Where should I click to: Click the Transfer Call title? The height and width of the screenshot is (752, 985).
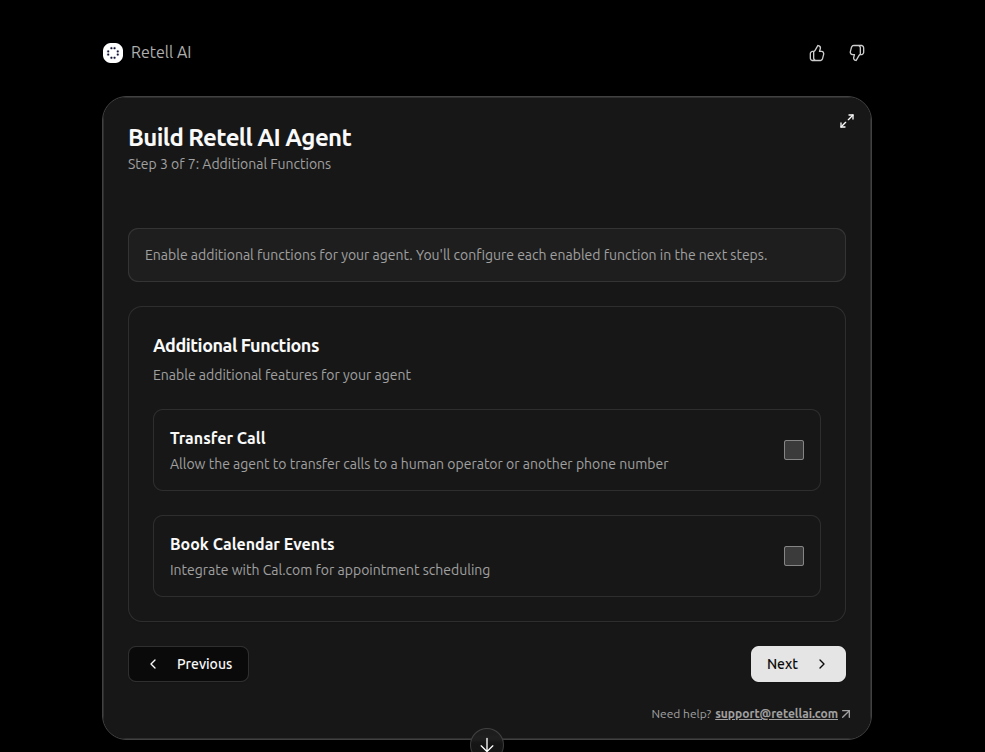tap(217, 438)
